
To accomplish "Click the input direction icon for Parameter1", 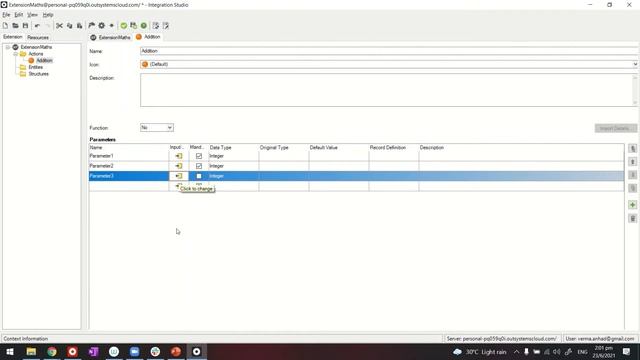I will (x=179, y=156).
